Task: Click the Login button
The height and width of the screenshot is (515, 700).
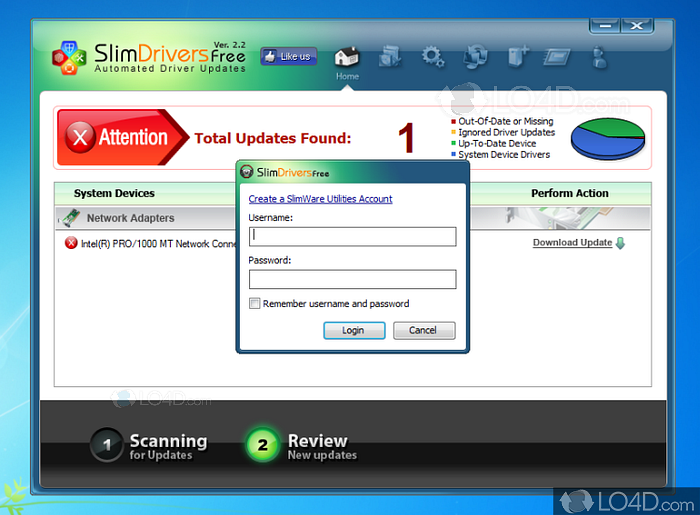Action: [x=354, y=330]
